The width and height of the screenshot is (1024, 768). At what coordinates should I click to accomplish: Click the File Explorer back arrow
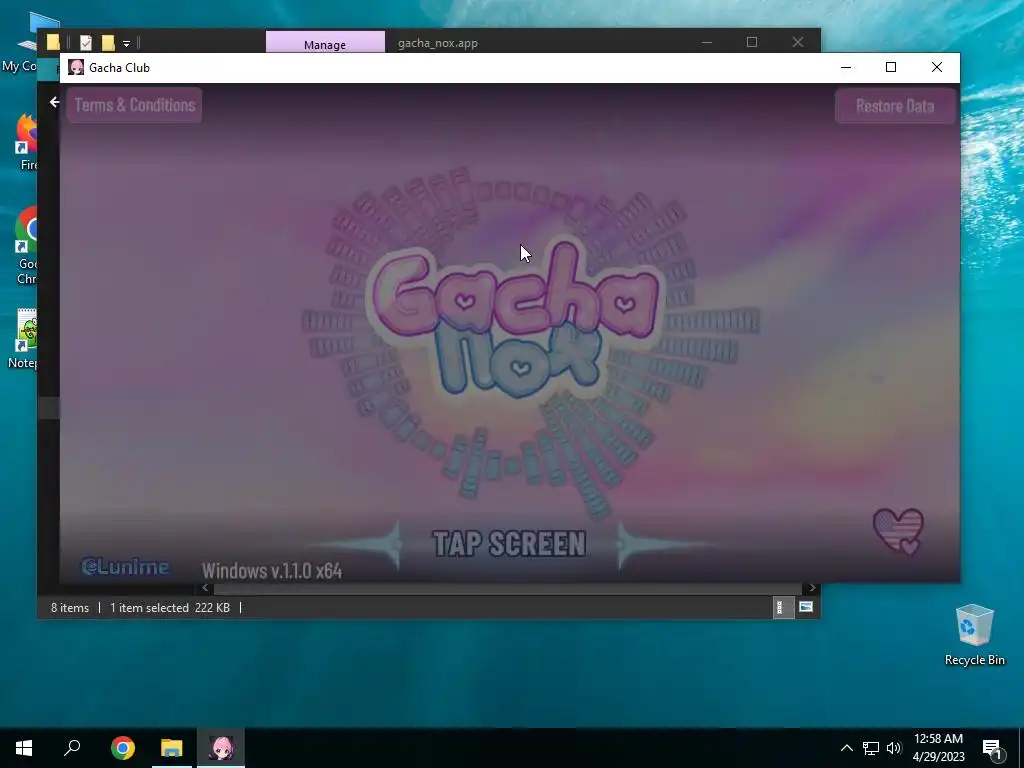pos(54,102)
